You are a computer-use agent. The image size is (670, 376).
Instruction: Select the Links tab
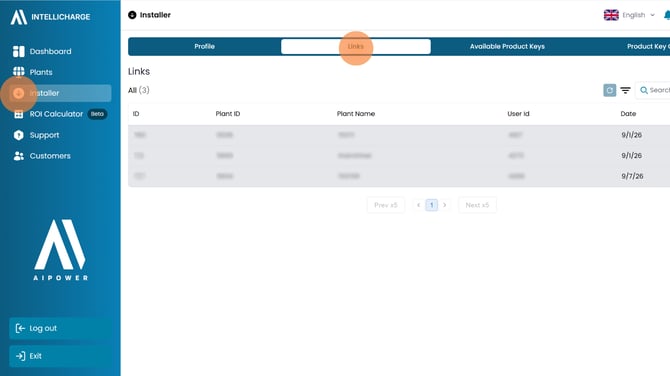point(356,47)
